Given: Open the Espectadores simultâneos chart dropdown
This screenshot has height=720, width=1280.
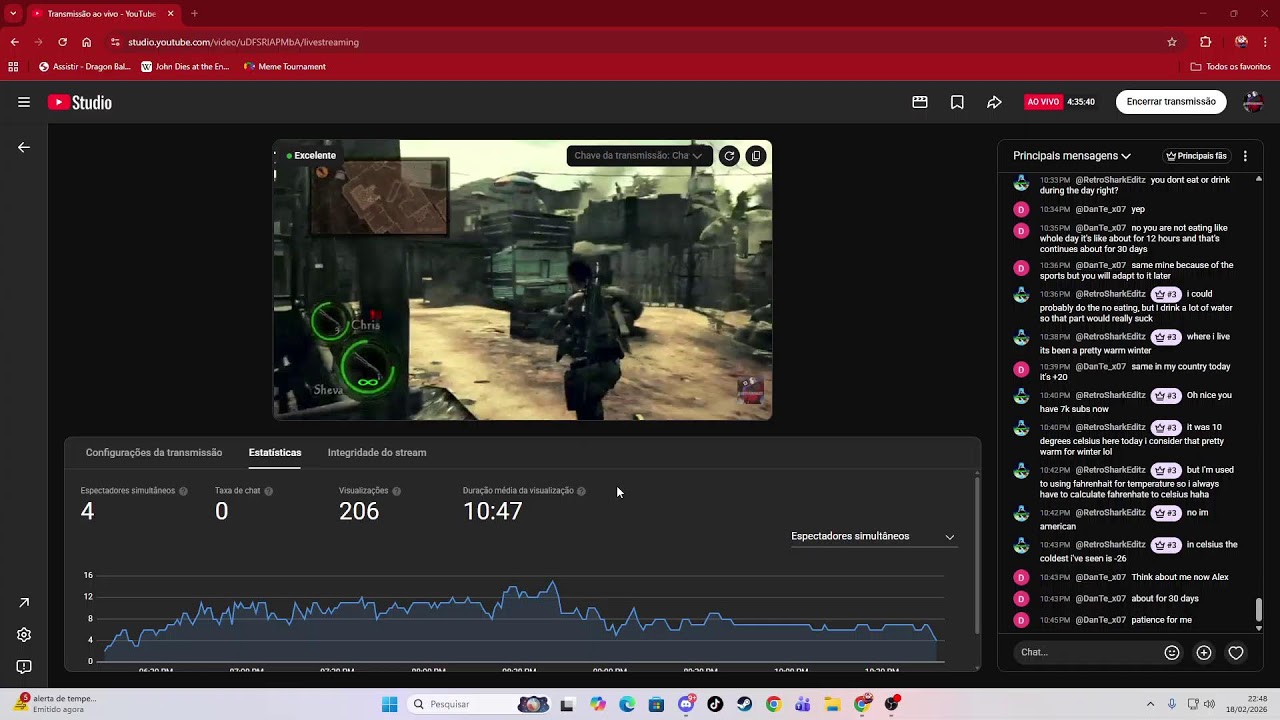Looking at the screenshot, I should coord(872,536).
